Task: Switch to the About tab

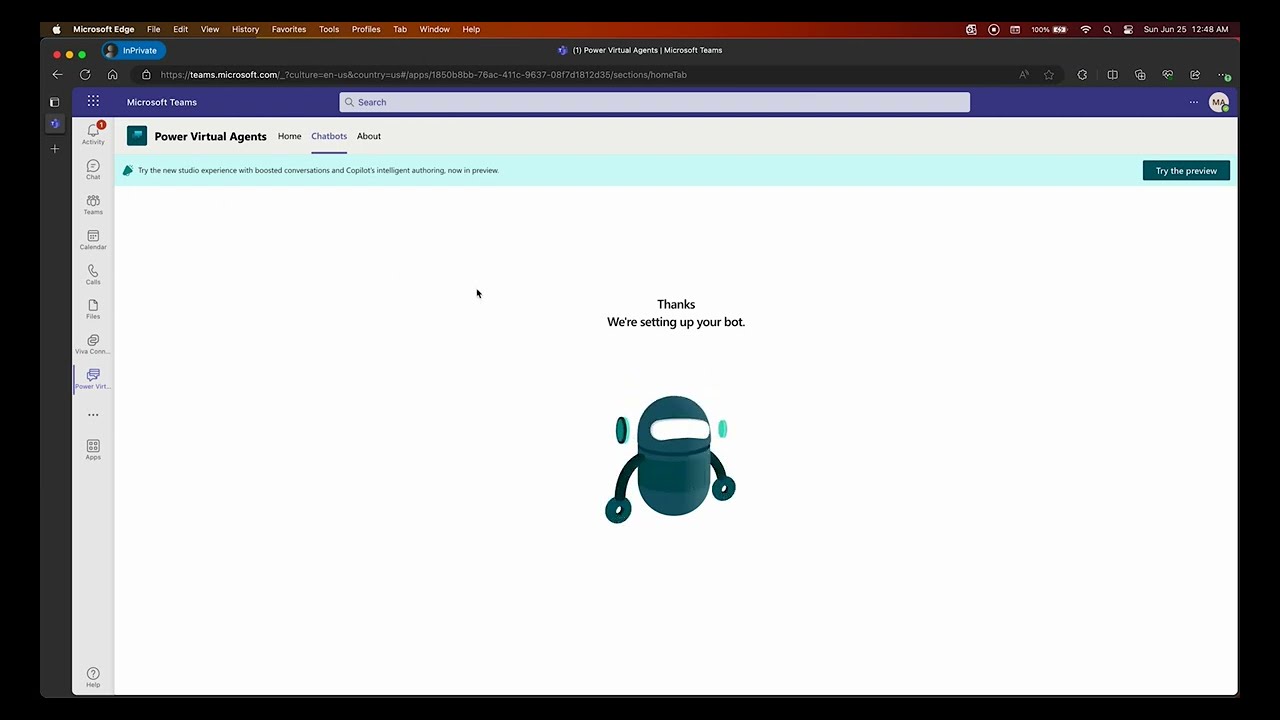Action: coord(369,136)
